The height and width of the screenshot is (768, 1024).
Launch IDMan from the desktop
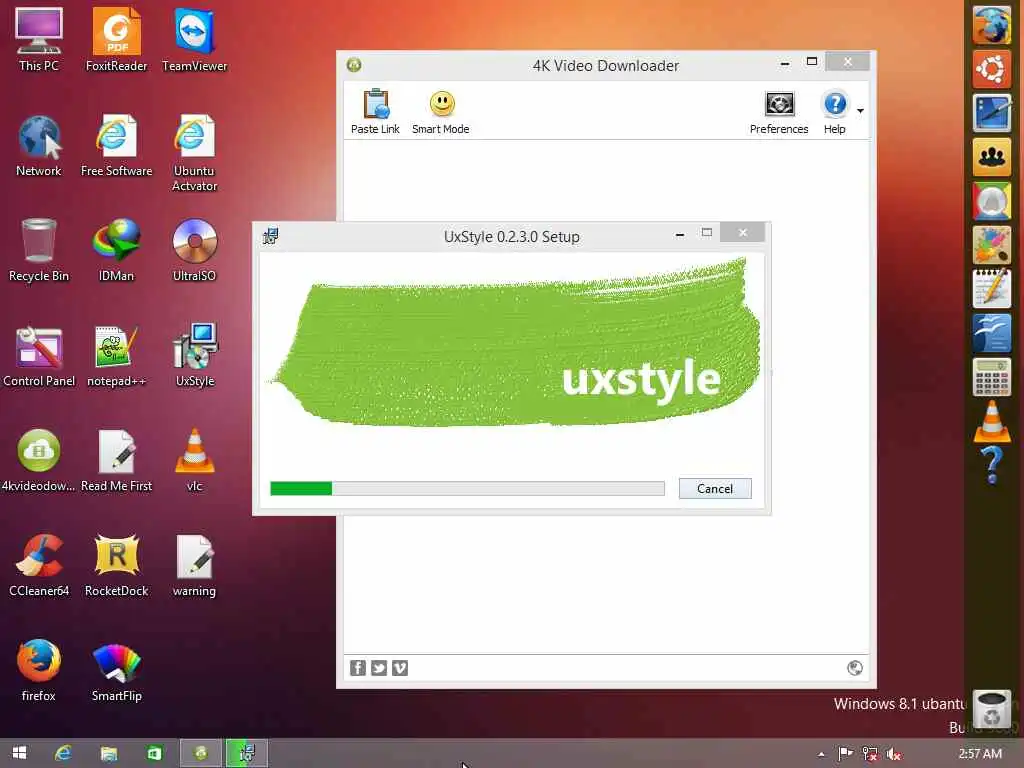[116, 249]
